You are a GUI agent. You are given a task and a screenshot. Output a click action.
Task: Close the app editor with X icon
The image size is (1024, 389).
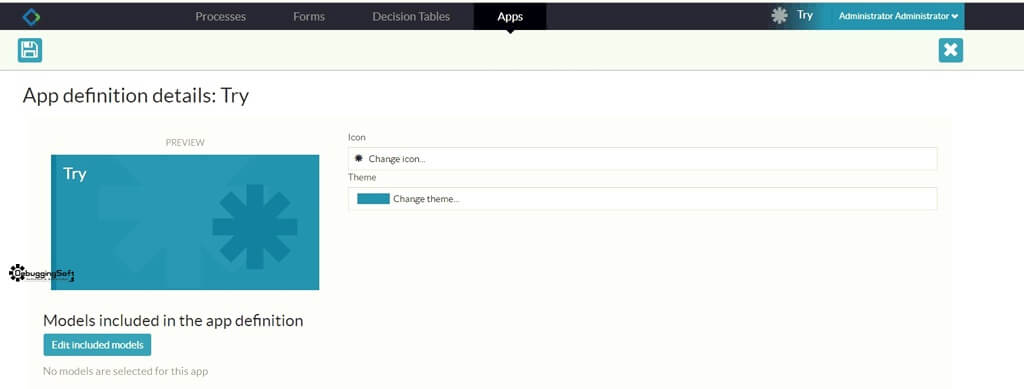click(x=951, y=50)
